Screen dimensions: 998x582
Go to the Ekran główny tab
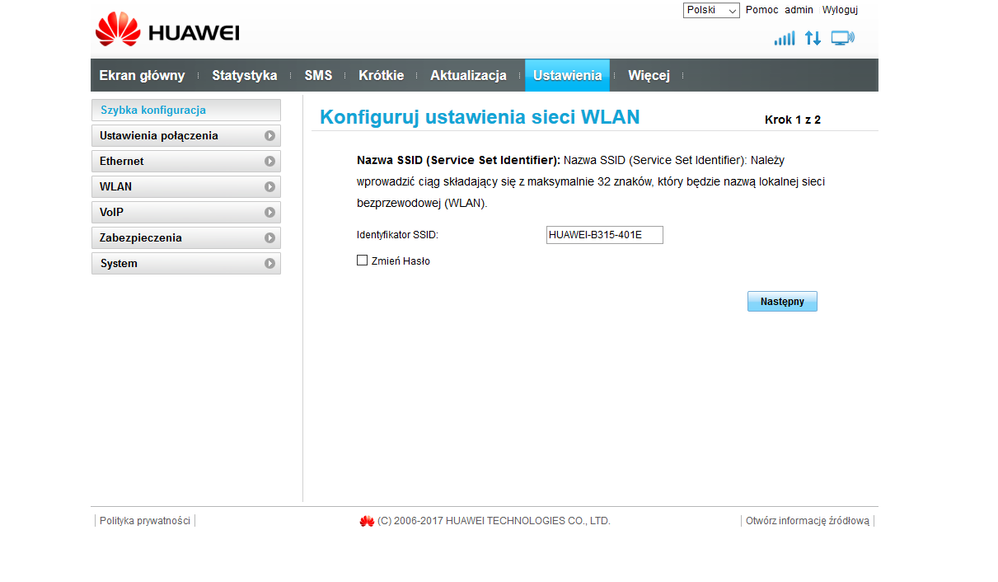point(142,75)
